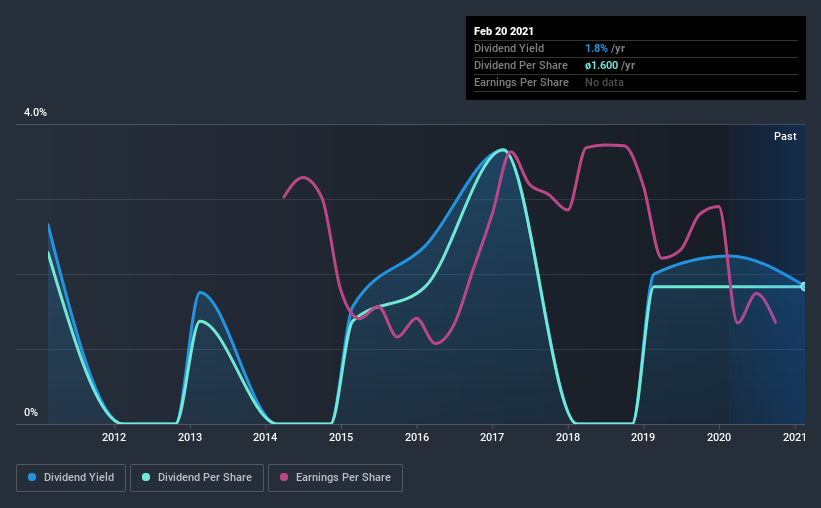821x508 pixels.
Task: Toggle the Earnings Per Share legend button
Action: 335,478
